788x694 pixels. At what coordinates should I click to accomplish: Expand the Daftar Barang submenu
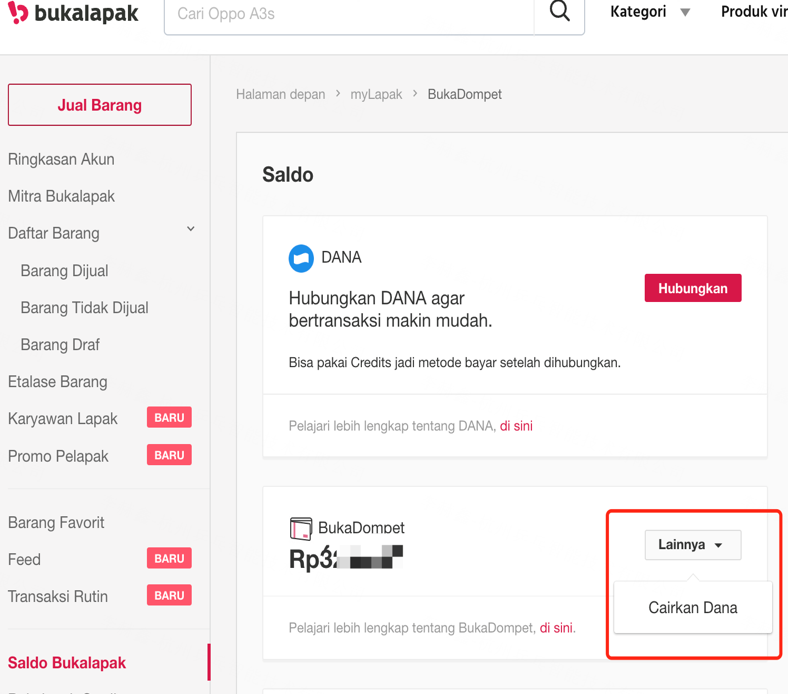(x=190, y=230)
